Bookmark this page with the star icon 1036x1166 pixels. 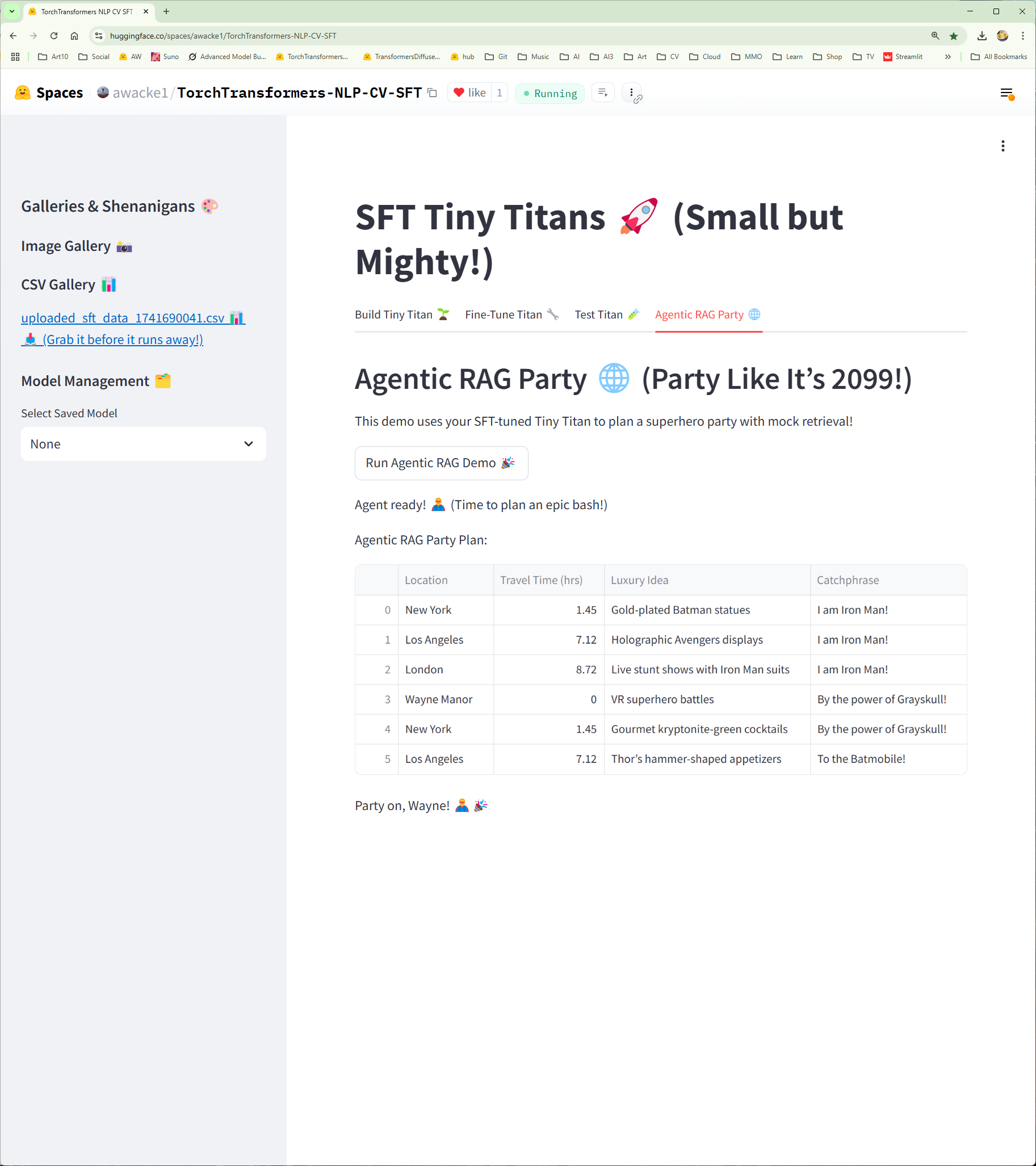(953, 36)
